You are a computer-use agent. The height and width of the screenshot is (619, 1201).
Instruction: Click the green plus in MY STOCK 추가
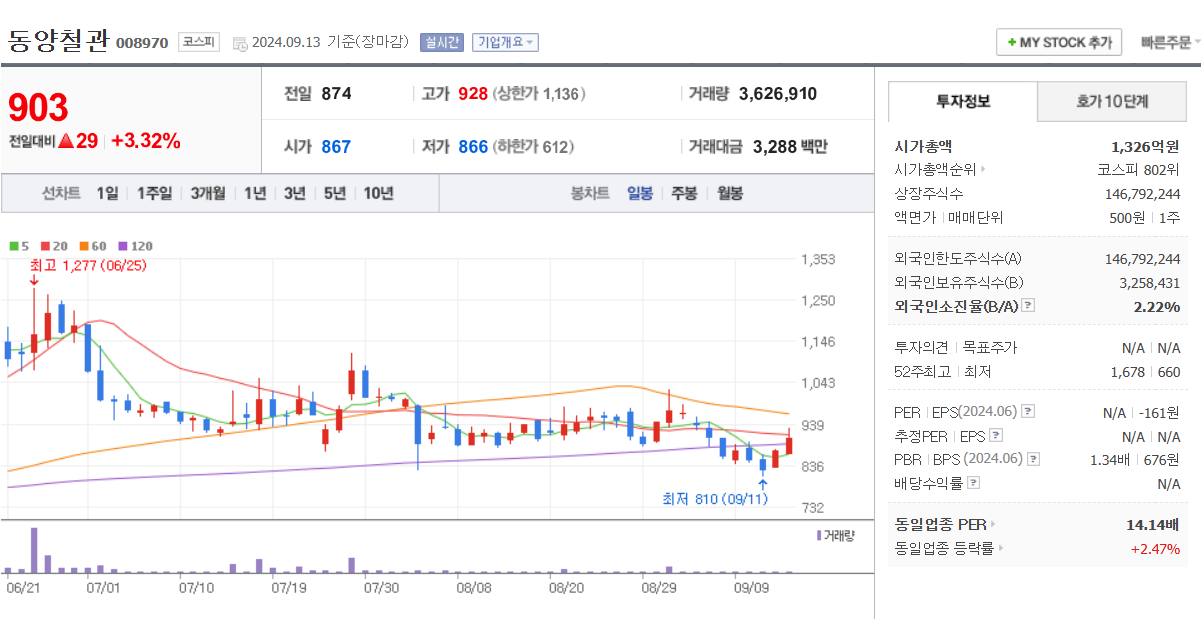click(x=1012, y=43)
